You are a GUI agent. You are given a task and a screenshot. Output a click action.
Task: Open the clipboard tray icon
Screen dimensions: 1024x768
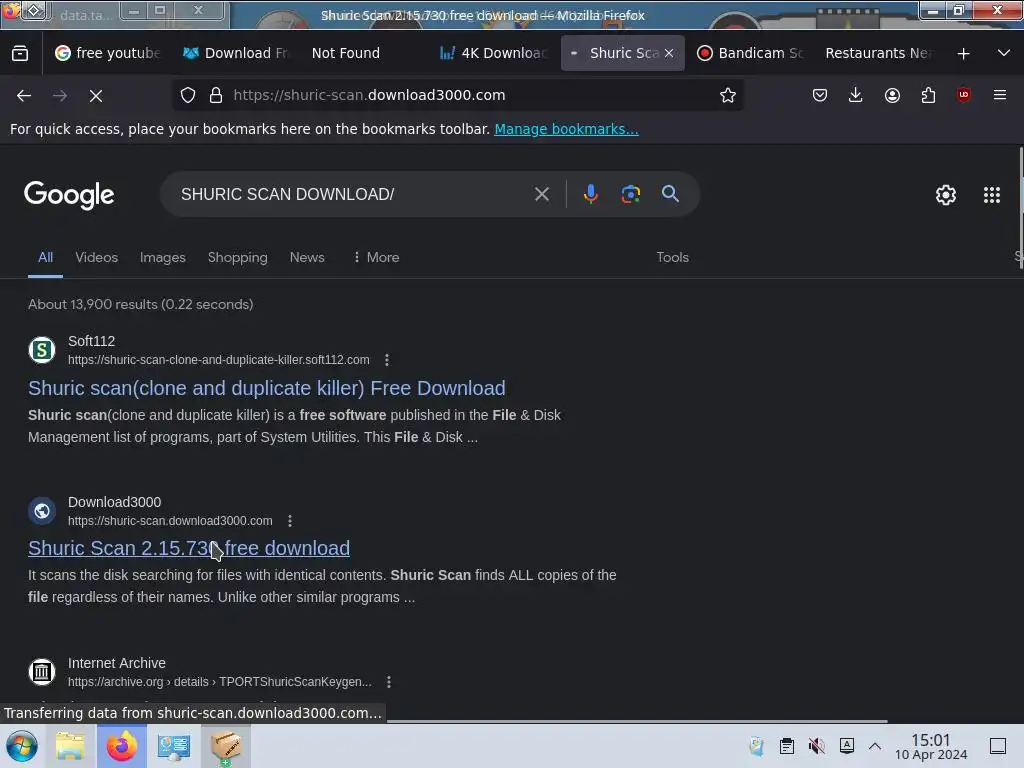tap(787, 746)
